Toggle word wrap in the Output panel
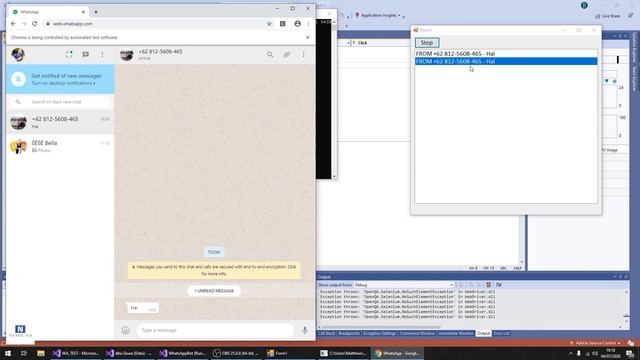Viewport: 640px width, 360px height. [x=498, y=285]
